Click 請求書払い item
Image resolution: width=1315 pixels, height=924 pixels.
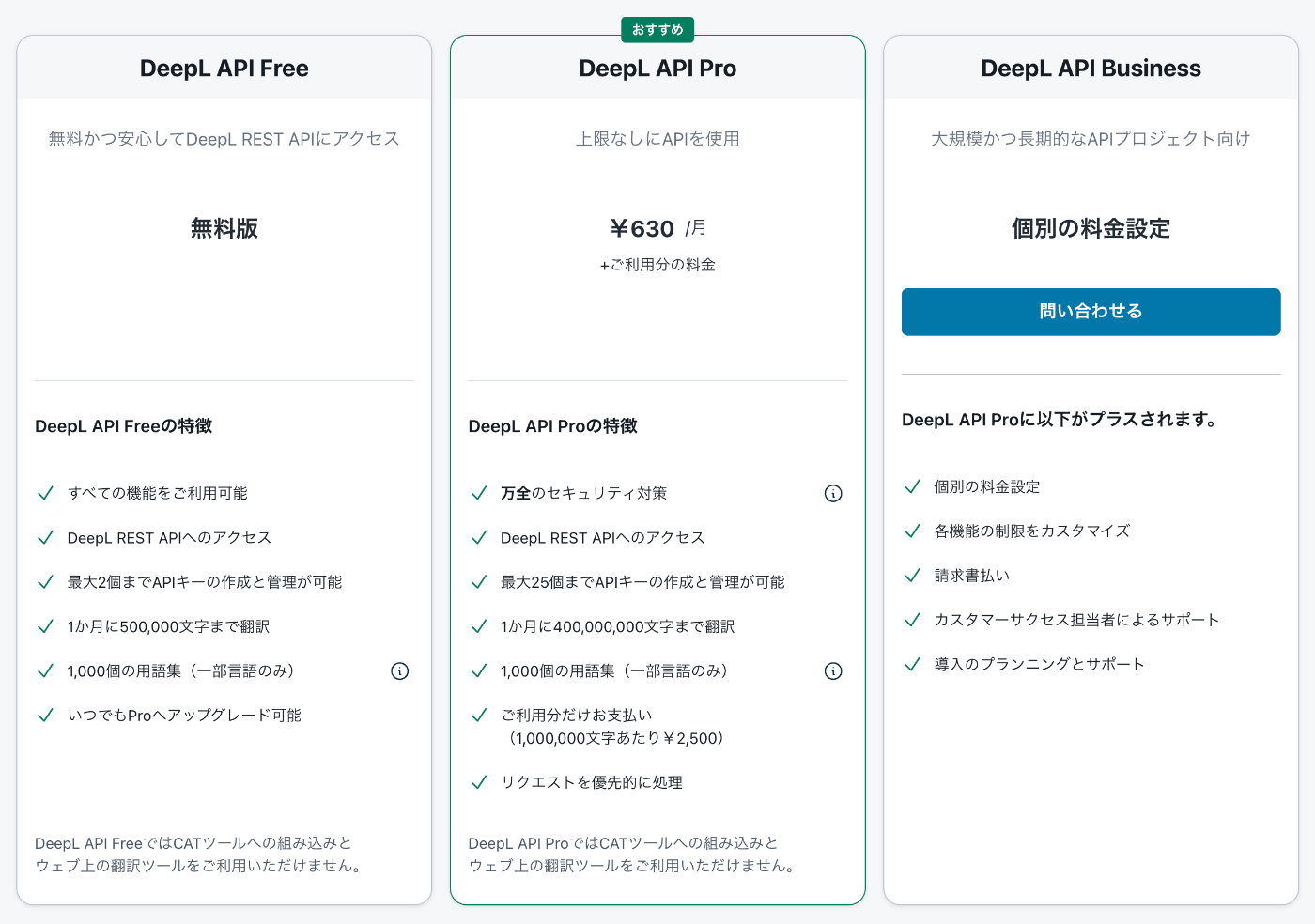coord(971,576)
